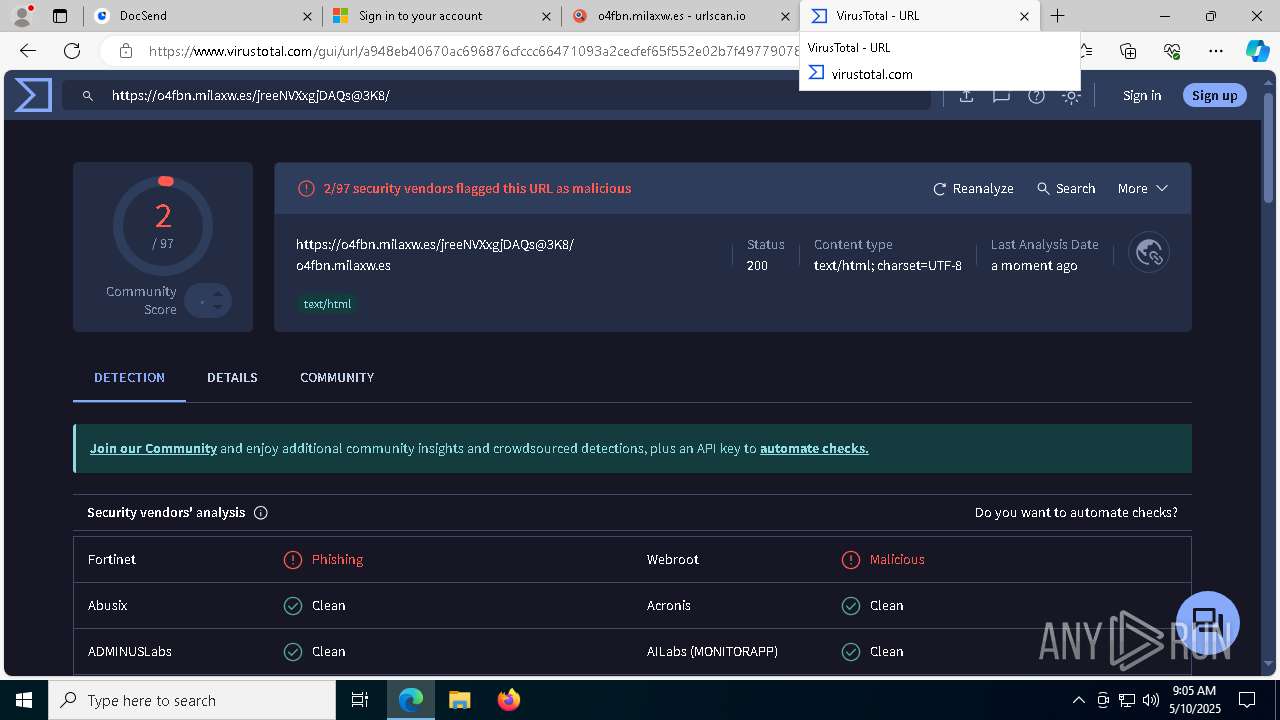Click the Webroot Malicious warning icon
Image resolution: width=1280 pixels, height=720 pixels.
coord(851,560)
